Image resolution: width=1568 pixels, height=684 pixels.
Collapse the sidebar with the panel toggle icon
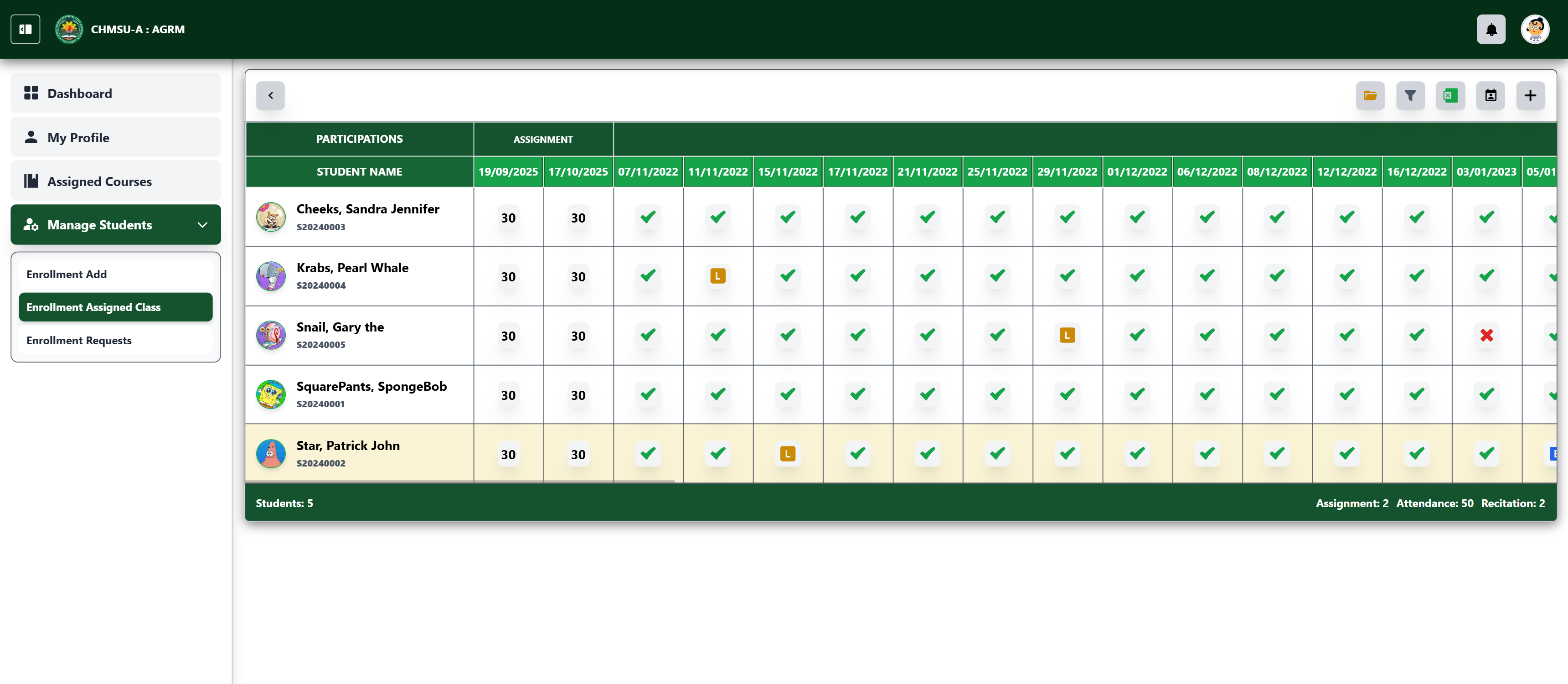click(26, 29)
